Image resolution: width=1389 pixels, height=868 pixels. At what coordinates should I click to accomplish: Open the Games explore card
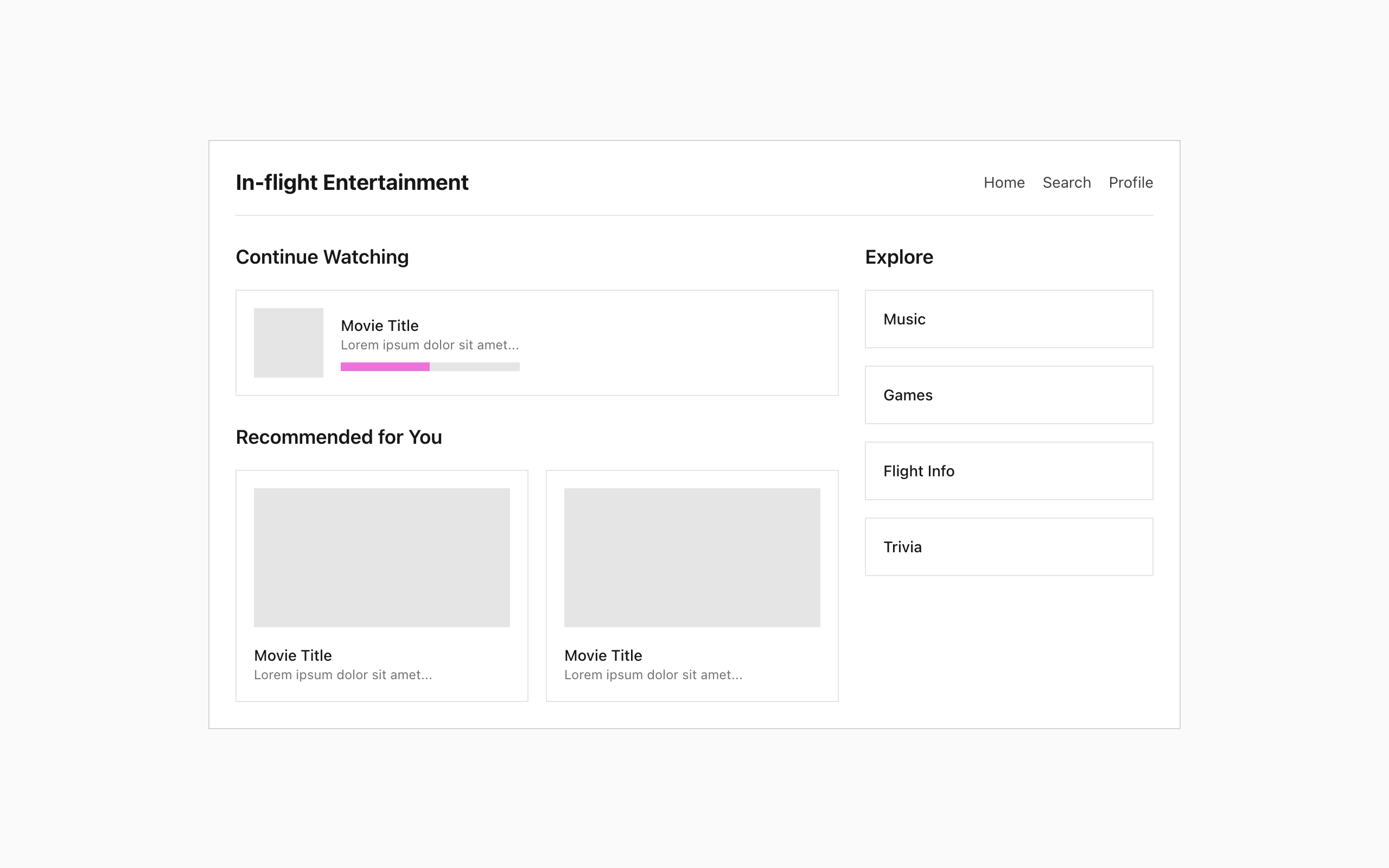1009,395
